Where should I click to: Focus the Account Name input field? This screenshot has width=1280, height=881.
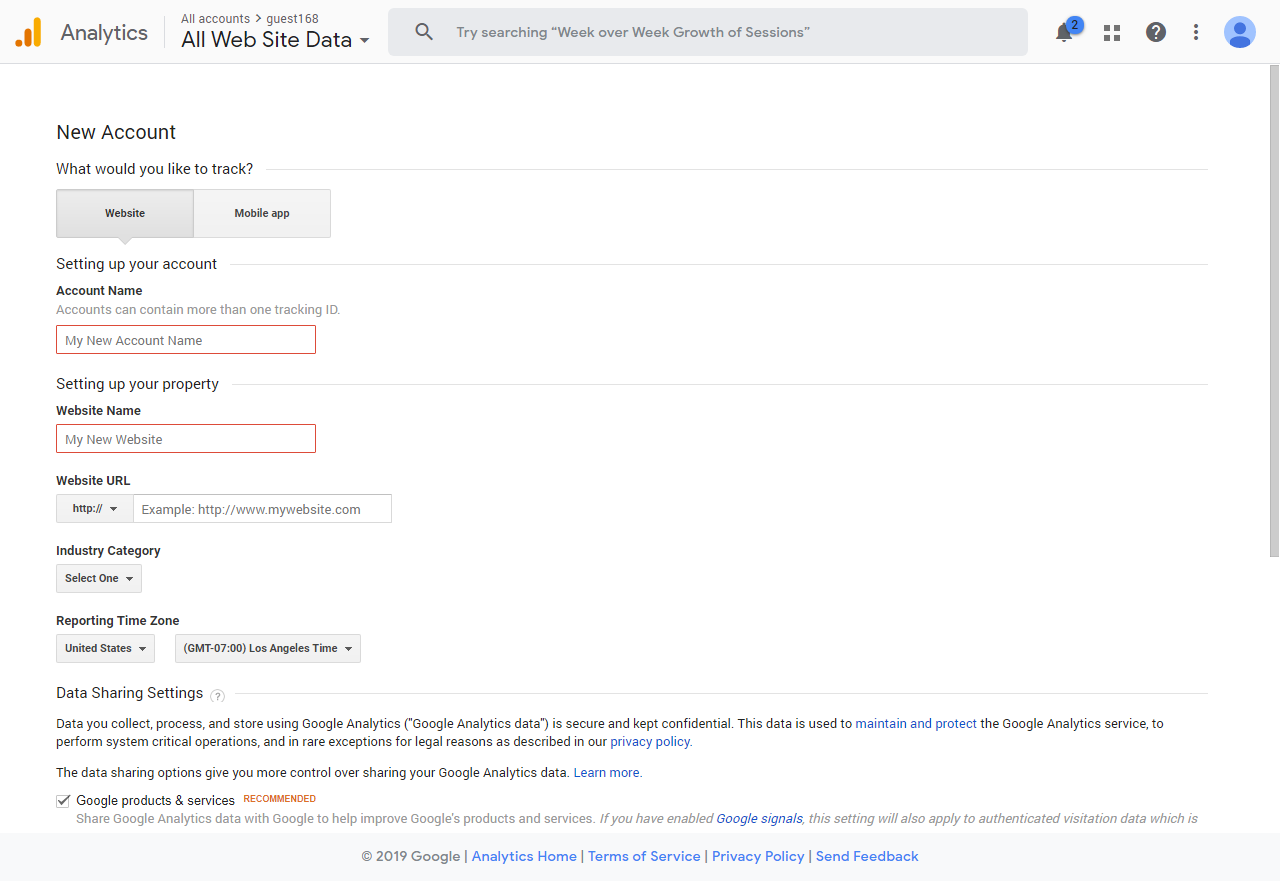coord(186,340)
